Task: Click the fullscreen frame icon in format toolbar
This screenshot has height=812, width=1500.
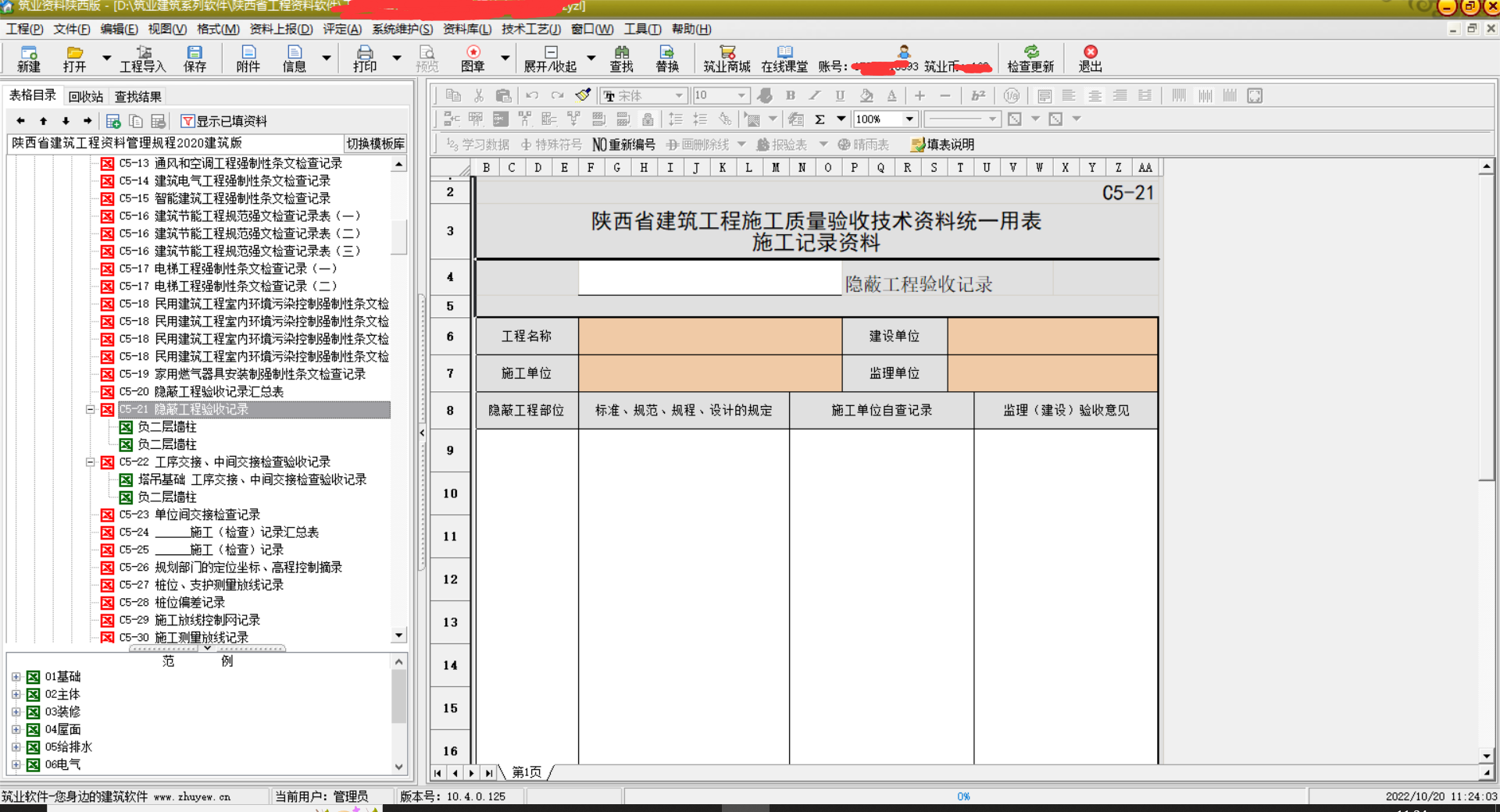Action: pyautogui.click(x=1255, y=95)
